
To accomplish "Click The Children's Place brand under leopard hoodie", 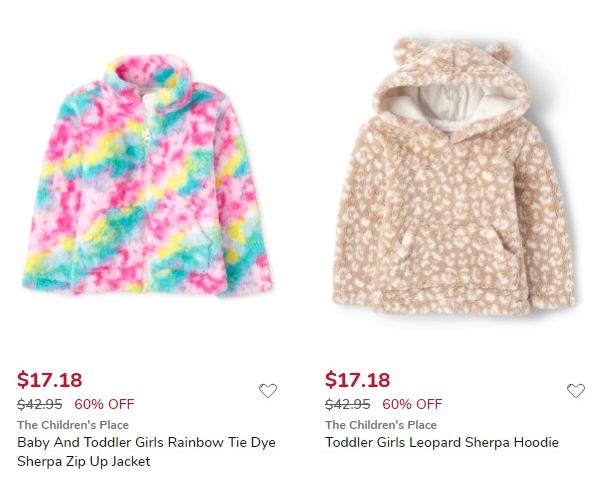I will (x=381, y=425).
